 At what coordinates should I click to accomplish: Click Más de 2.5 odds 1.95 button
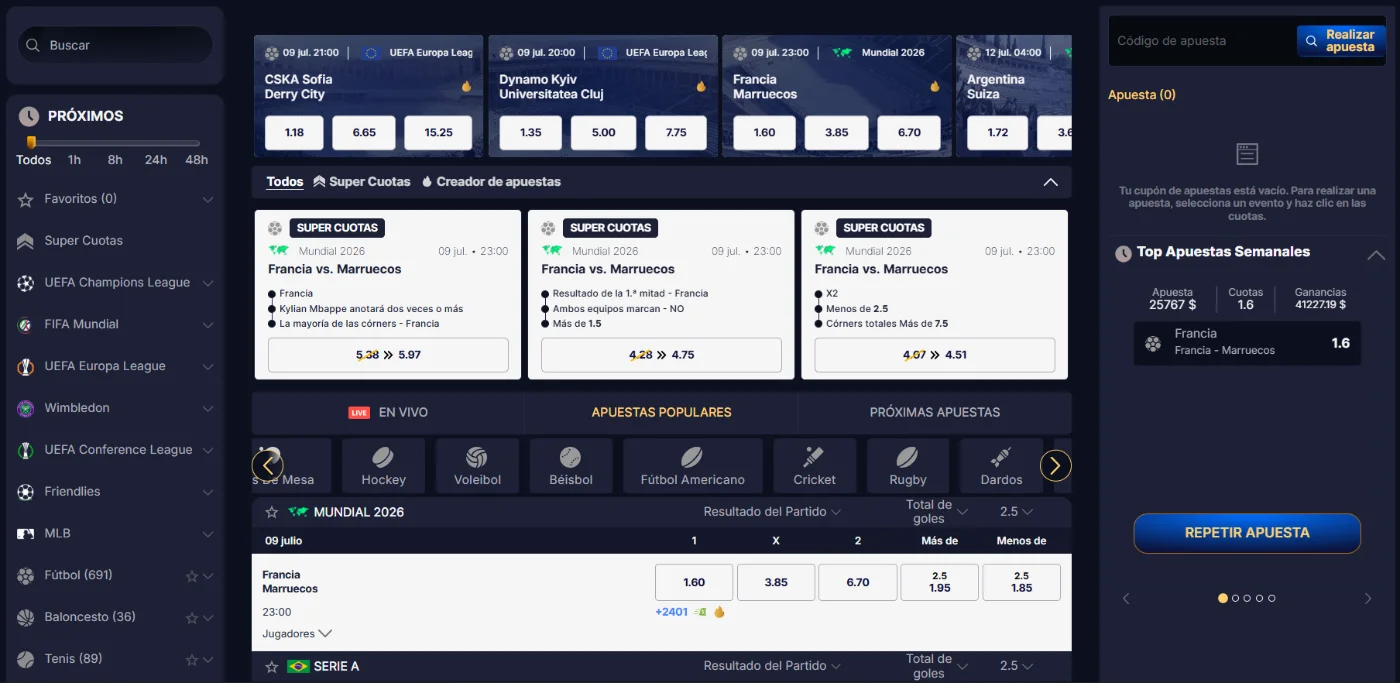(x=940, y=582)
